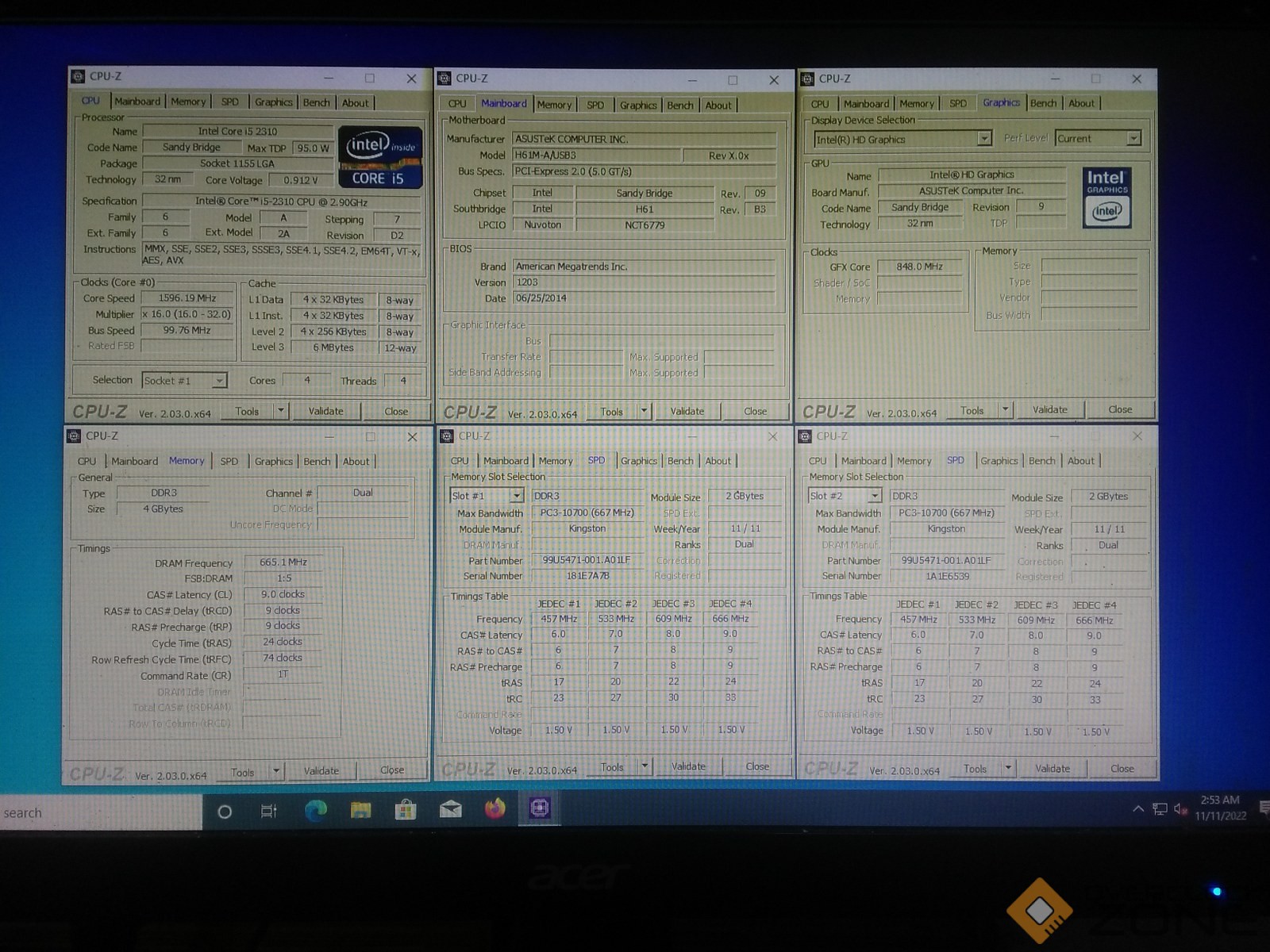Image resolution: width=1270 pixels, height=952 pixels.
Task: Click the CPU-Z title icon in the Slot #2 window
Action: pyautogui.click(x=806, y=436)
